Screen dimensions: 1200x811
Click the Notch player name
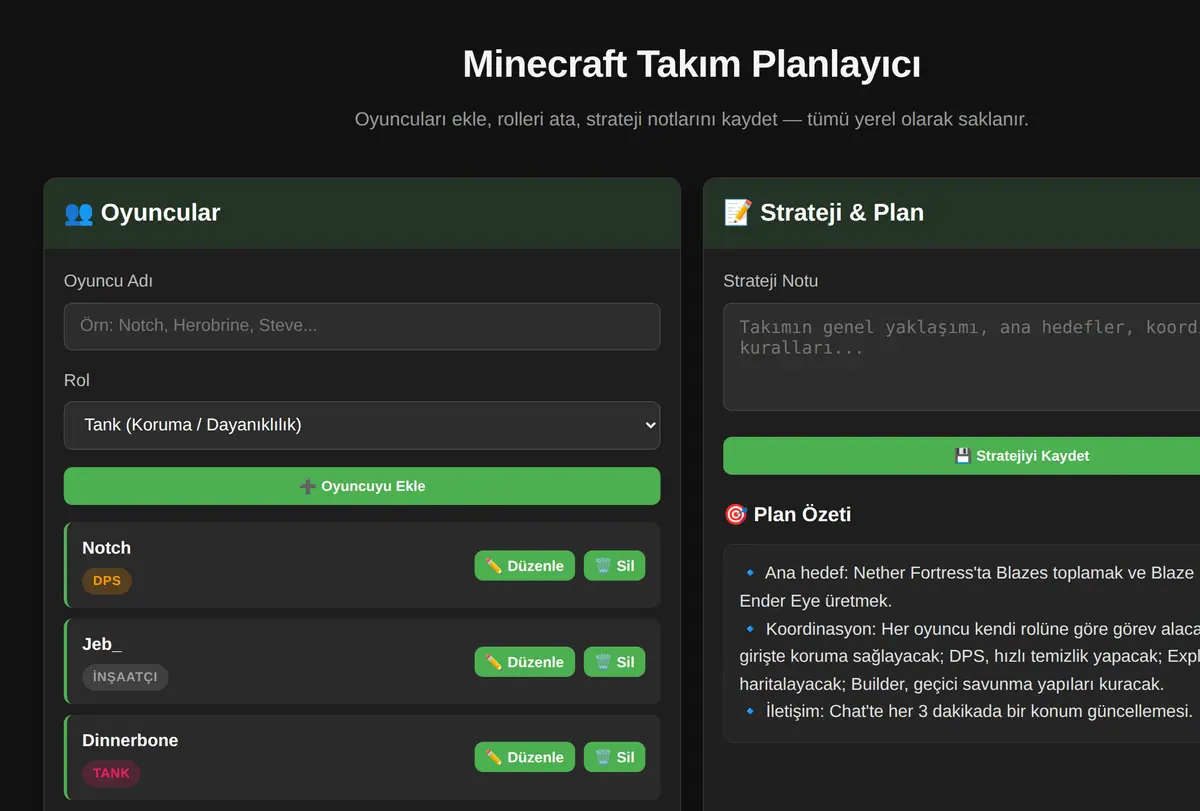tap(106, 548)
